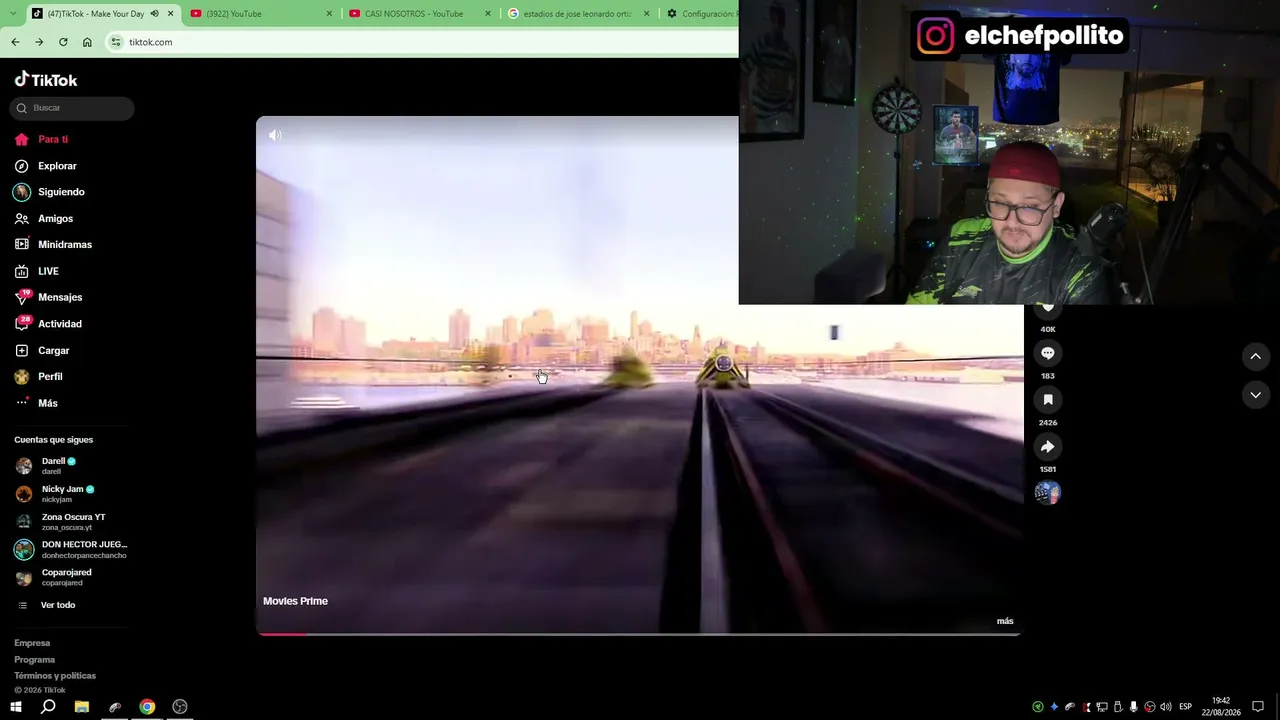Open Mensajes inbox
1280x720 pixels.
49,297
